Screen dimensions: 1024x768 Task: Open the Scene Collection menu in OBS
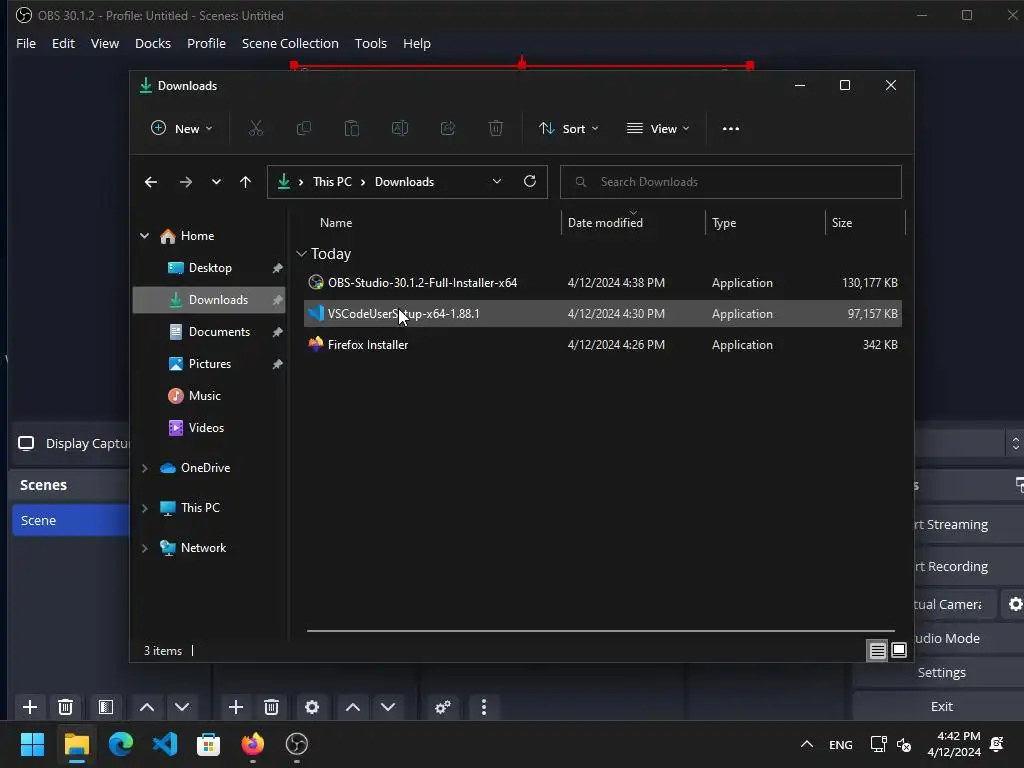[290, 43]
